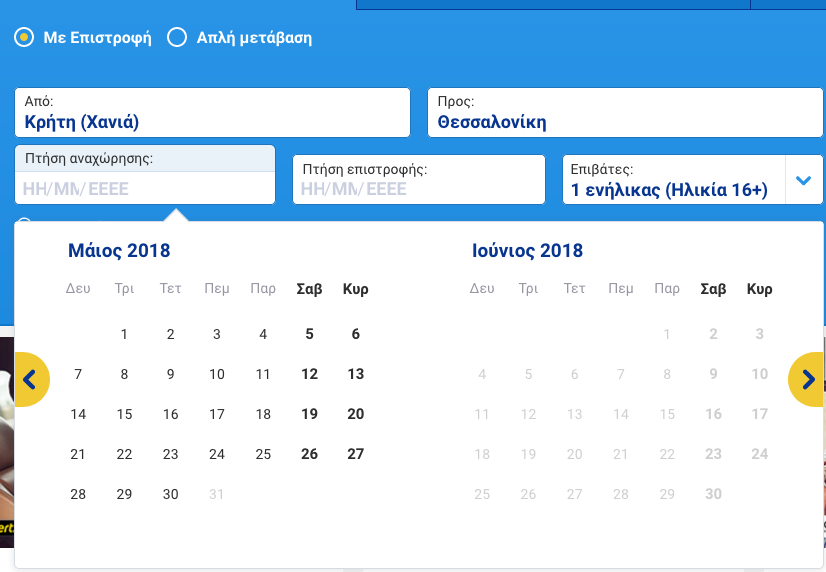The width and height of the screenshot is (826, 572).
Task: Select May 16 date
Action: 170,414
